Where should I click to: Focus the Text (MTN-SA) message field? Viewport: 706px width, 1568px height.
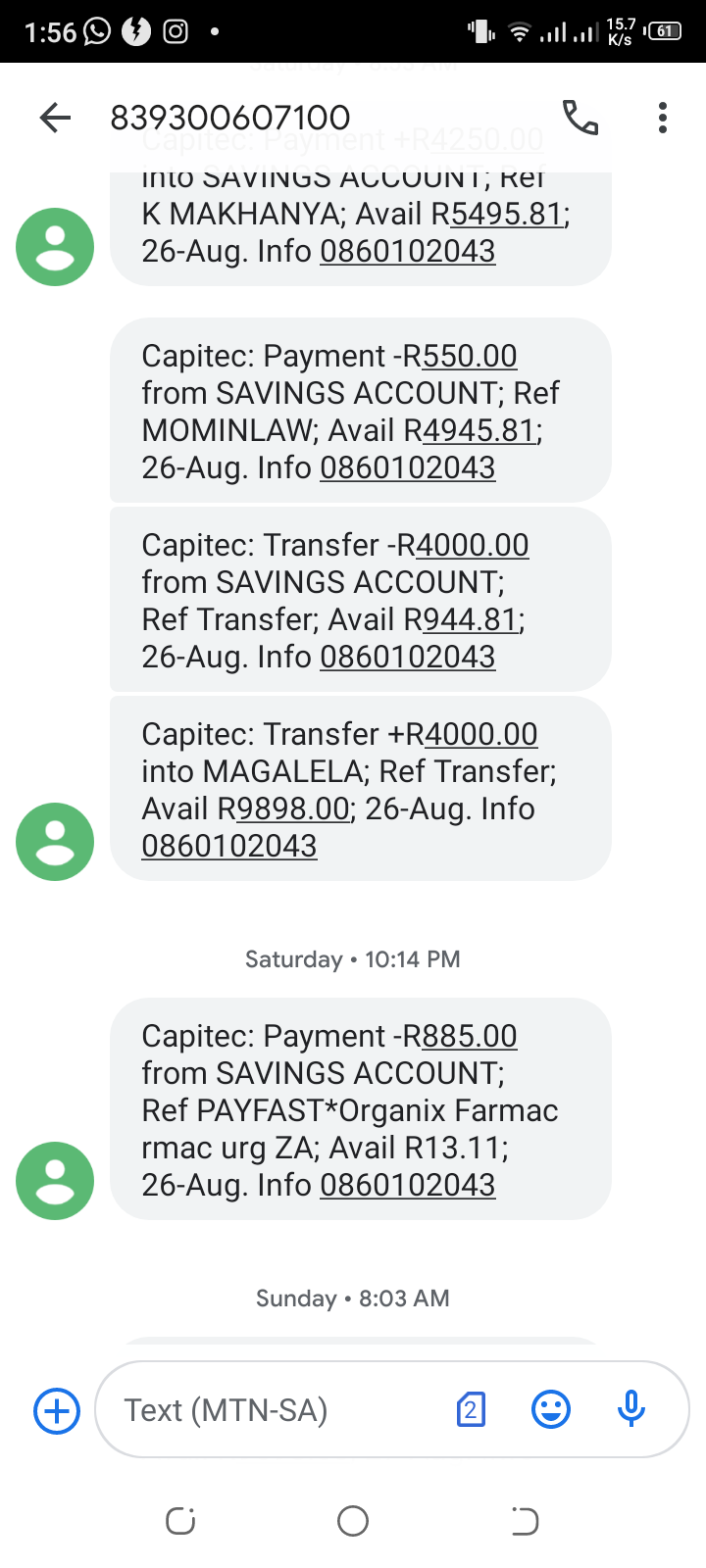pyautogui.click(x=275, y=1410)
